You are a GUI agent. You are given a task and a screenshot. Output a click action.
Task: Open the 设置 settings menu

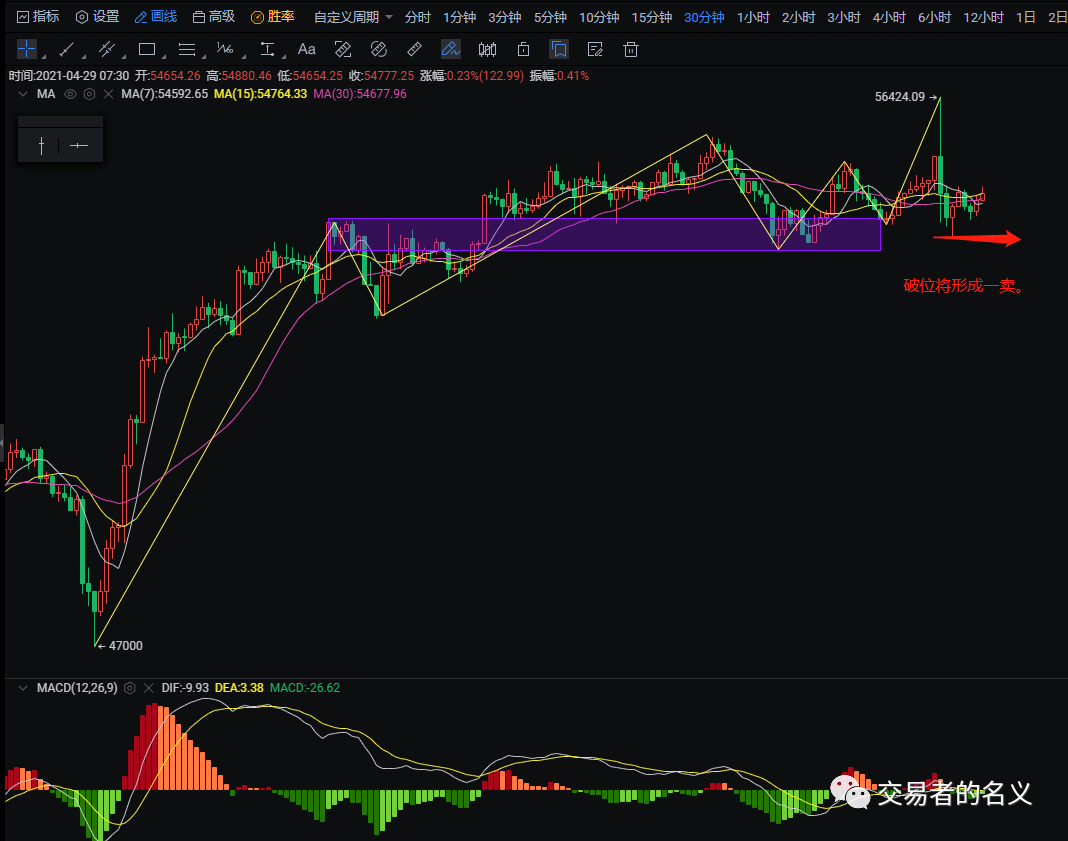pos(97,17)
